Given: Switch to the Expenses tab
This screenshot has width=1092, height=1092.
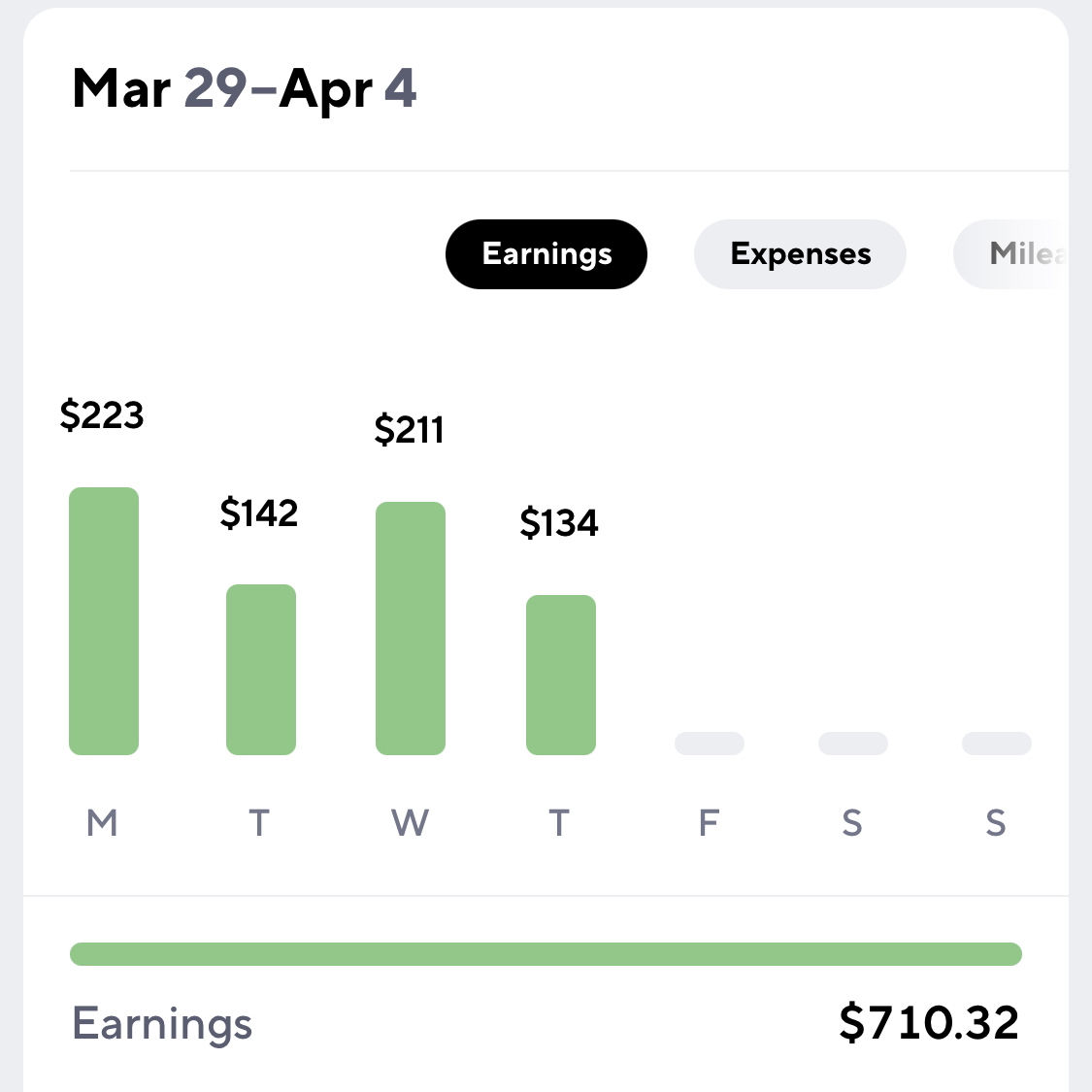Looking at the screenshot, I should click(800, 254).
